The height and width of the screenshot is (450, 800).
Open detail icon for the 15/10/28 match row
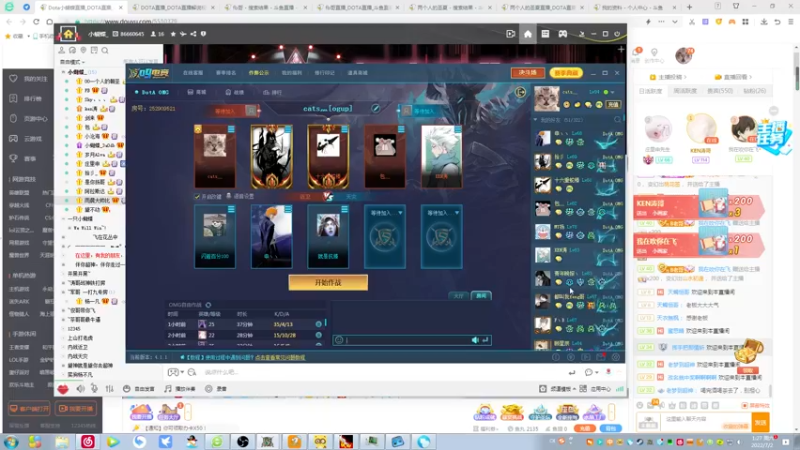[x=318, y=335]
